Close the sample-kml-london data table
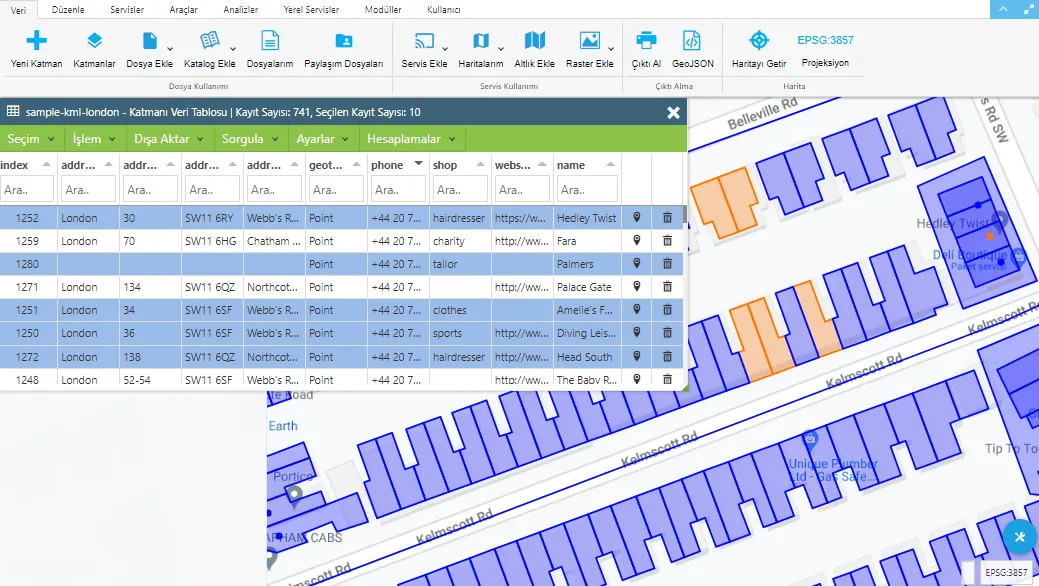This screenshot has height=586, width=1039. [673, 113]
